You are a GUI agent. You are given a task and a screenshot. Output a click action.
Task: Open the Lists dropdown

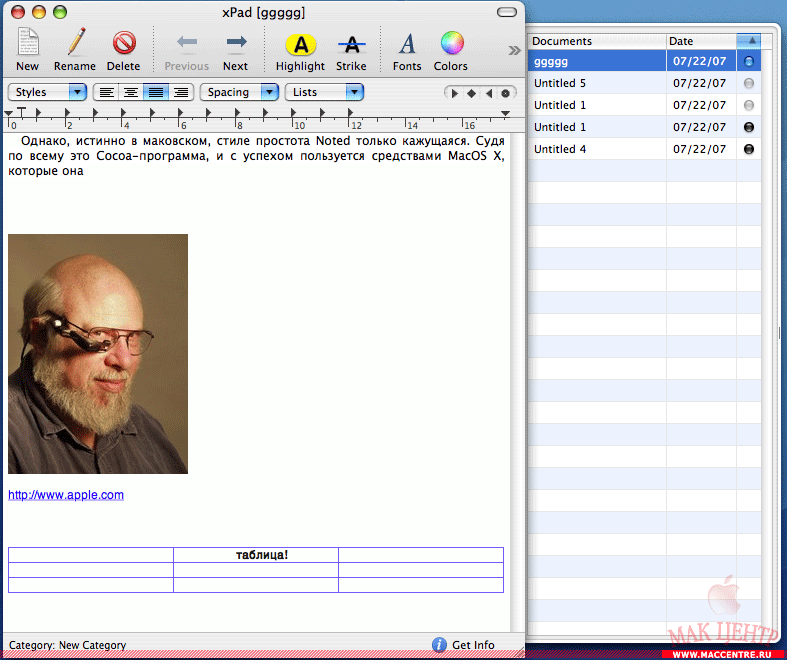pyautogui.click(x=324, y=92)
